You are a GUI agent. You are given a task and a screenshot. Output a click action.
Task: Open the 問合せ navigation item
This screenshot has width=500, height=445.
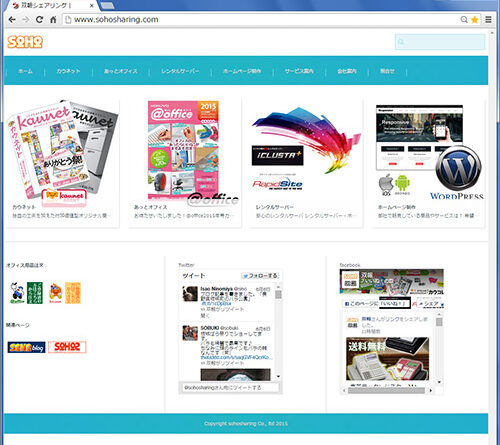coord(387,71)
